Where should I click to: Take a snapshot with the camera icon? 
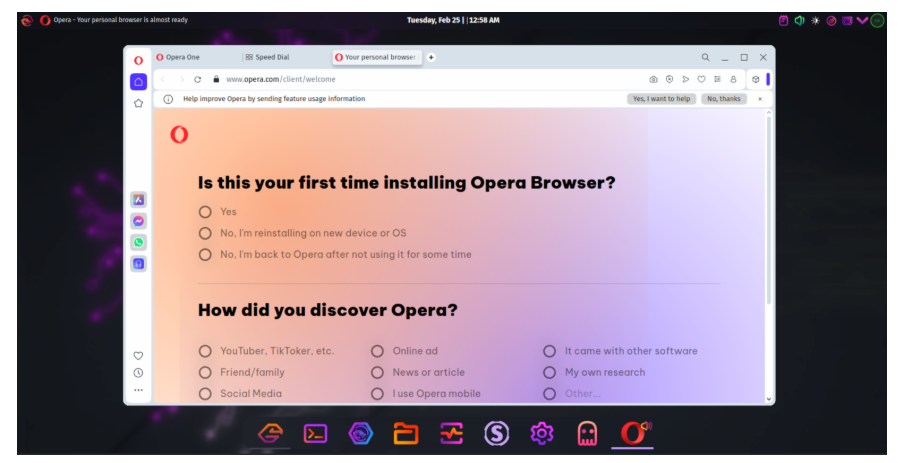(x=653, y=79)
